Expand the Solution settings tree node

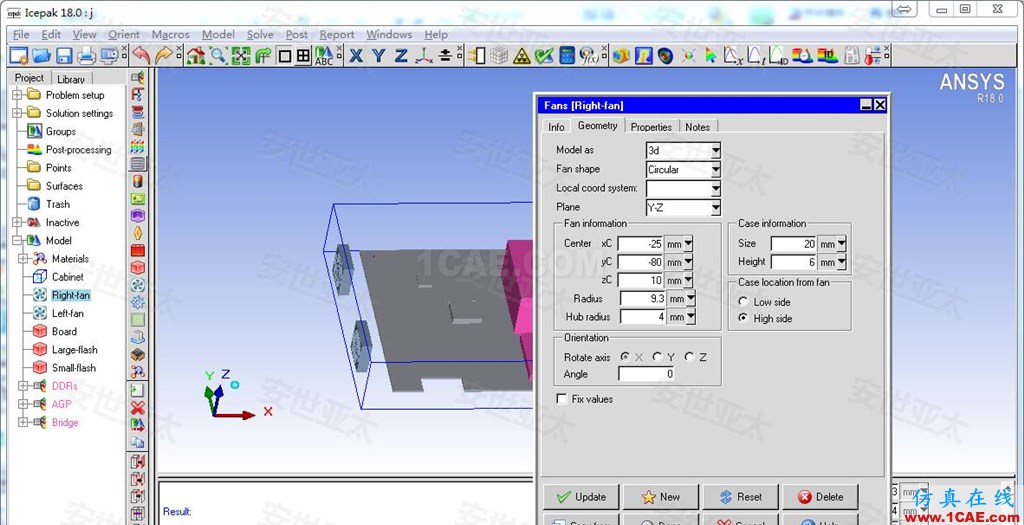[x=17, y=113]
